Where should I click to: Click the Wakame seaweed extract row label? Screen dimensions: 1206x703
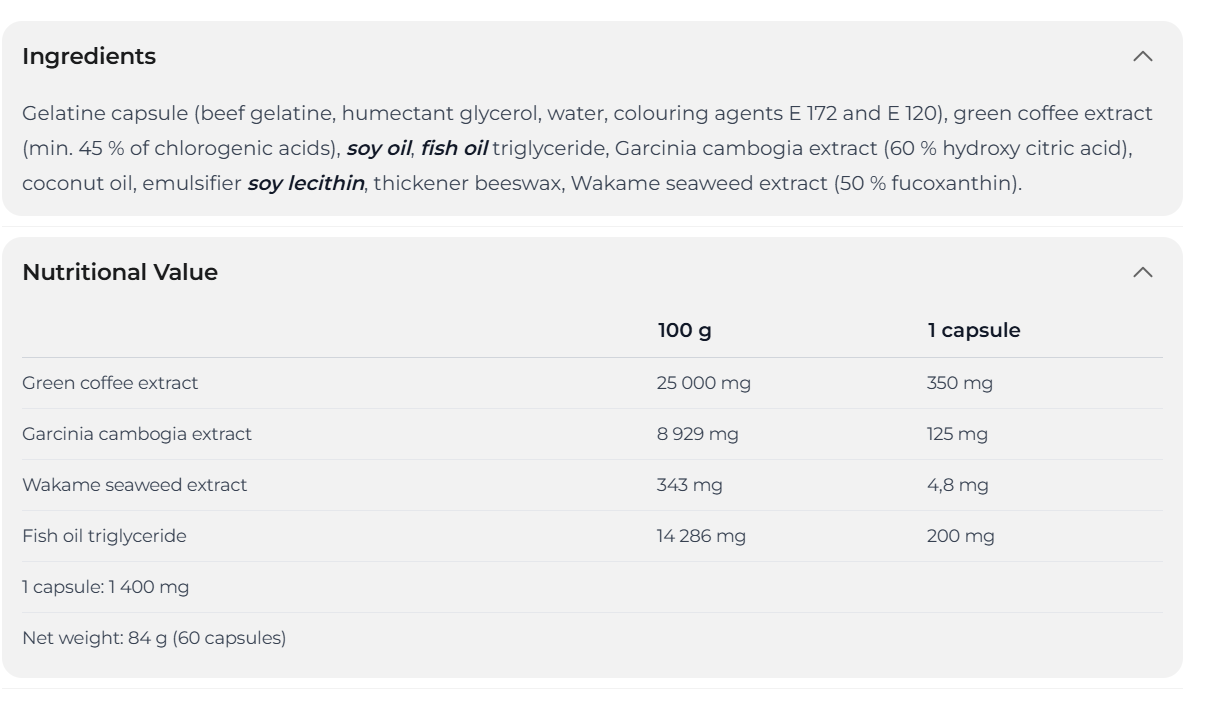click(x=134, y=485)
